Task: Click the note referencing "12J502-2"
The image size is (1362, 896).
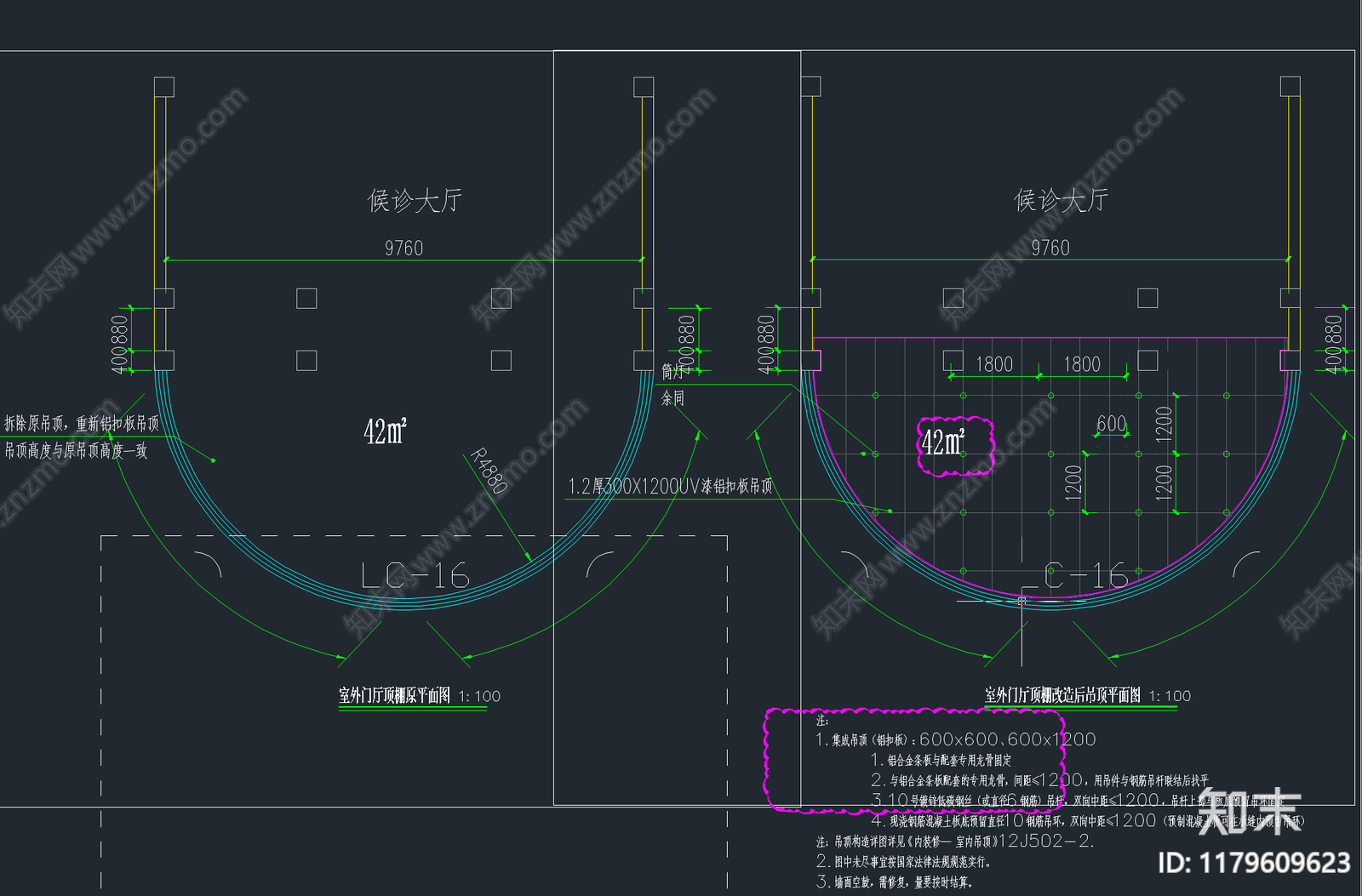Action: tap(955, 842)
